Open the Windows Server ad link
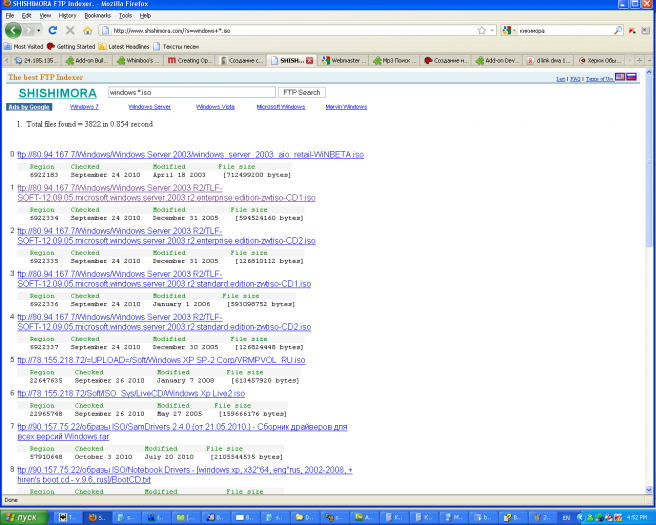Screen dimensions: 656x525 pyautogui.click(x=149, y=107)
